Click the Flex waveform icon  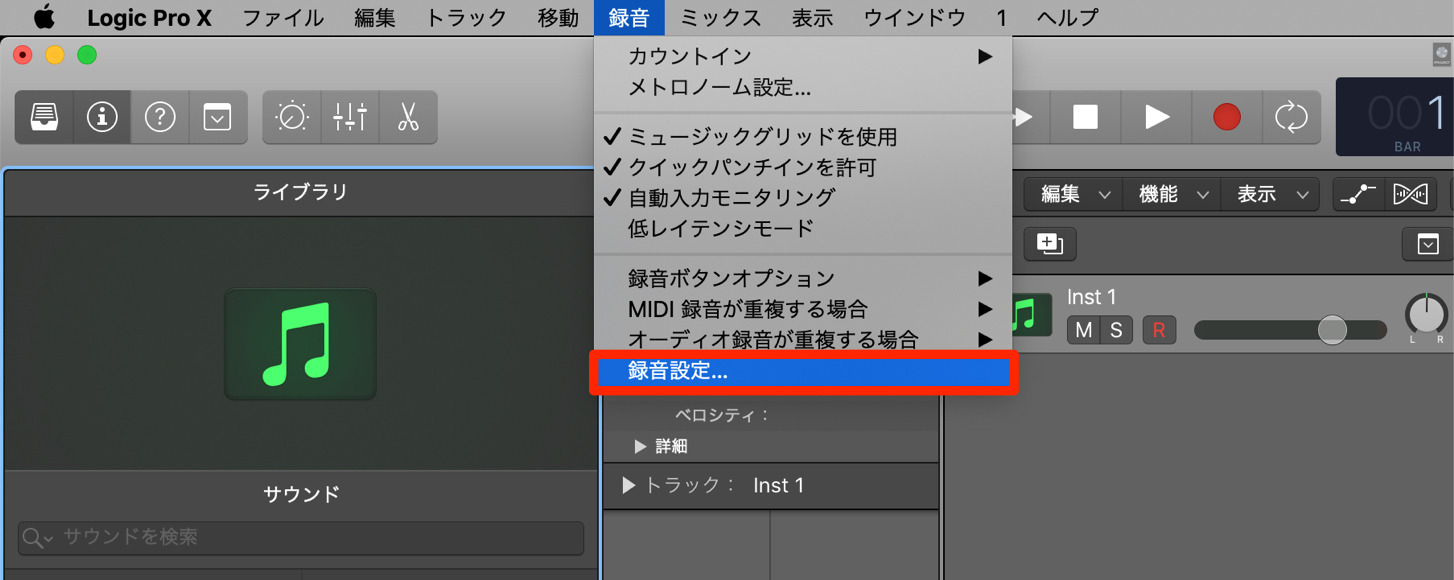(x=1410, y=195)
